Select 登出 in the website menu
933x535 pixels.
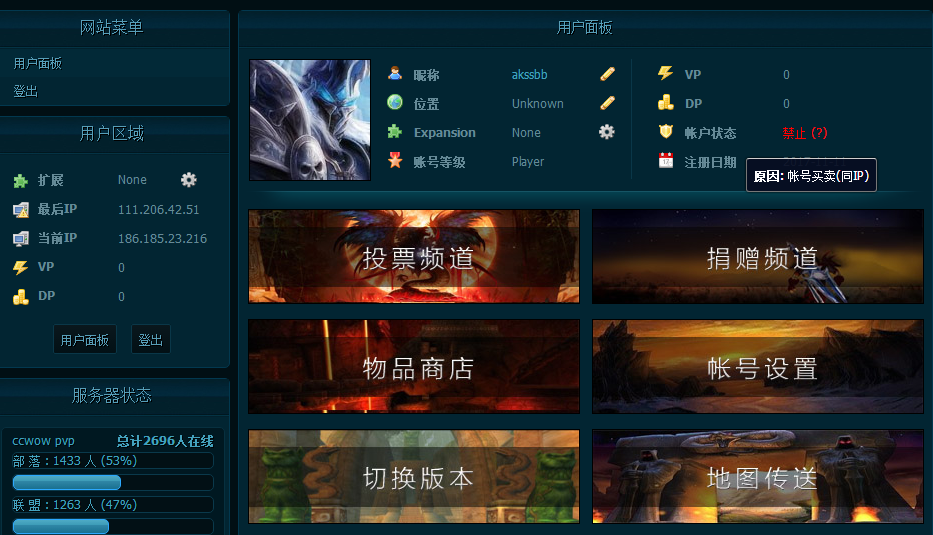tap(26, 91)
